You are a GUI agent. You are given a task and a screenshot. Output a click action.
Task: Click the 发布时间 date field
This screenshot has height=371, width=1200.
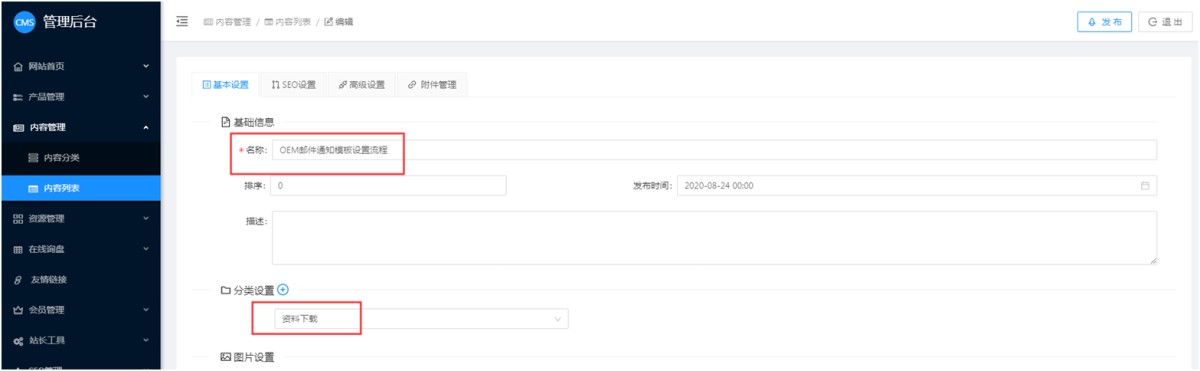[917, 186]
